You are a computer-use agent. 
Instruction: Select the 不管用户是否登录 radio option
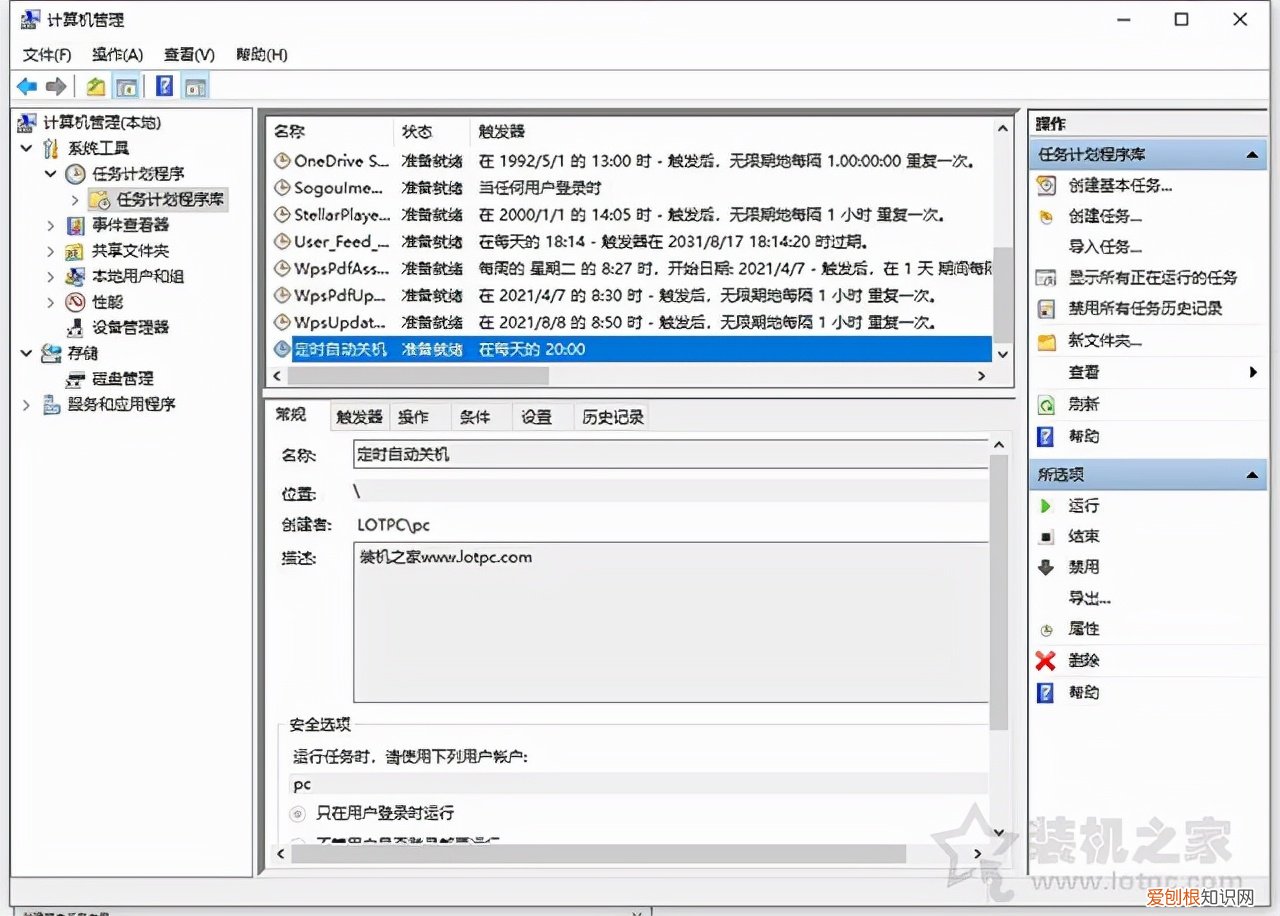[296, 841]
